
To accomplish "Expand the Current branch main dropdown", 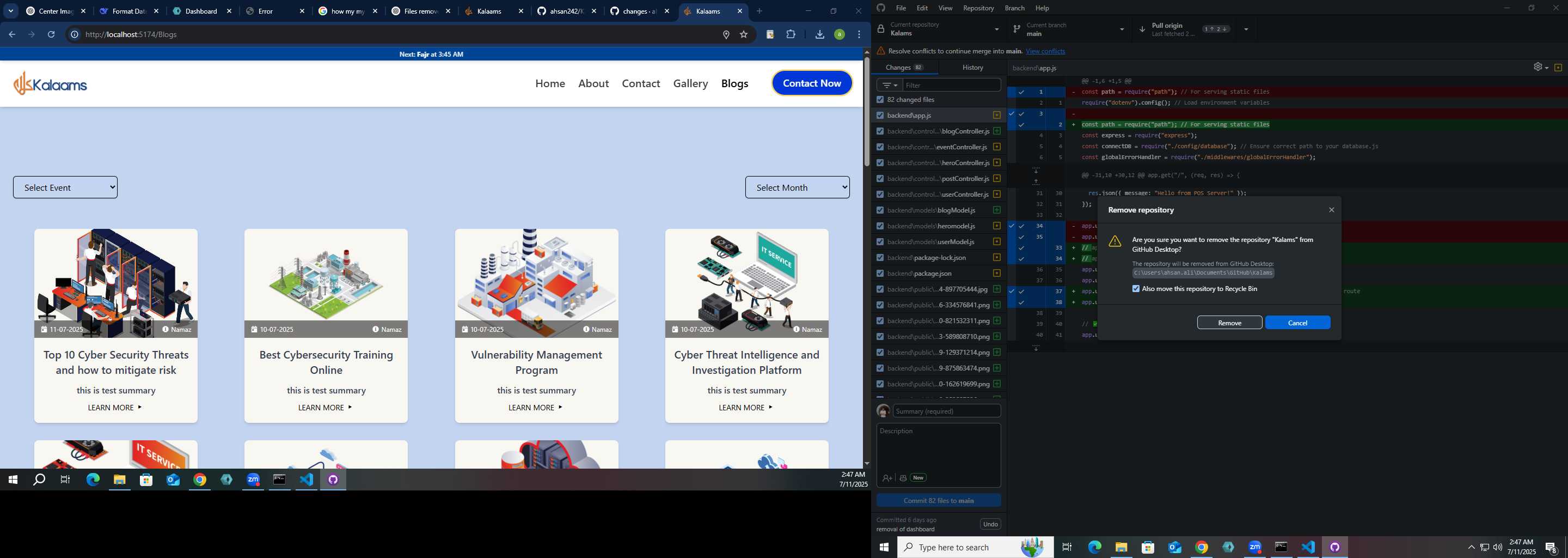I will [1069, 29].
